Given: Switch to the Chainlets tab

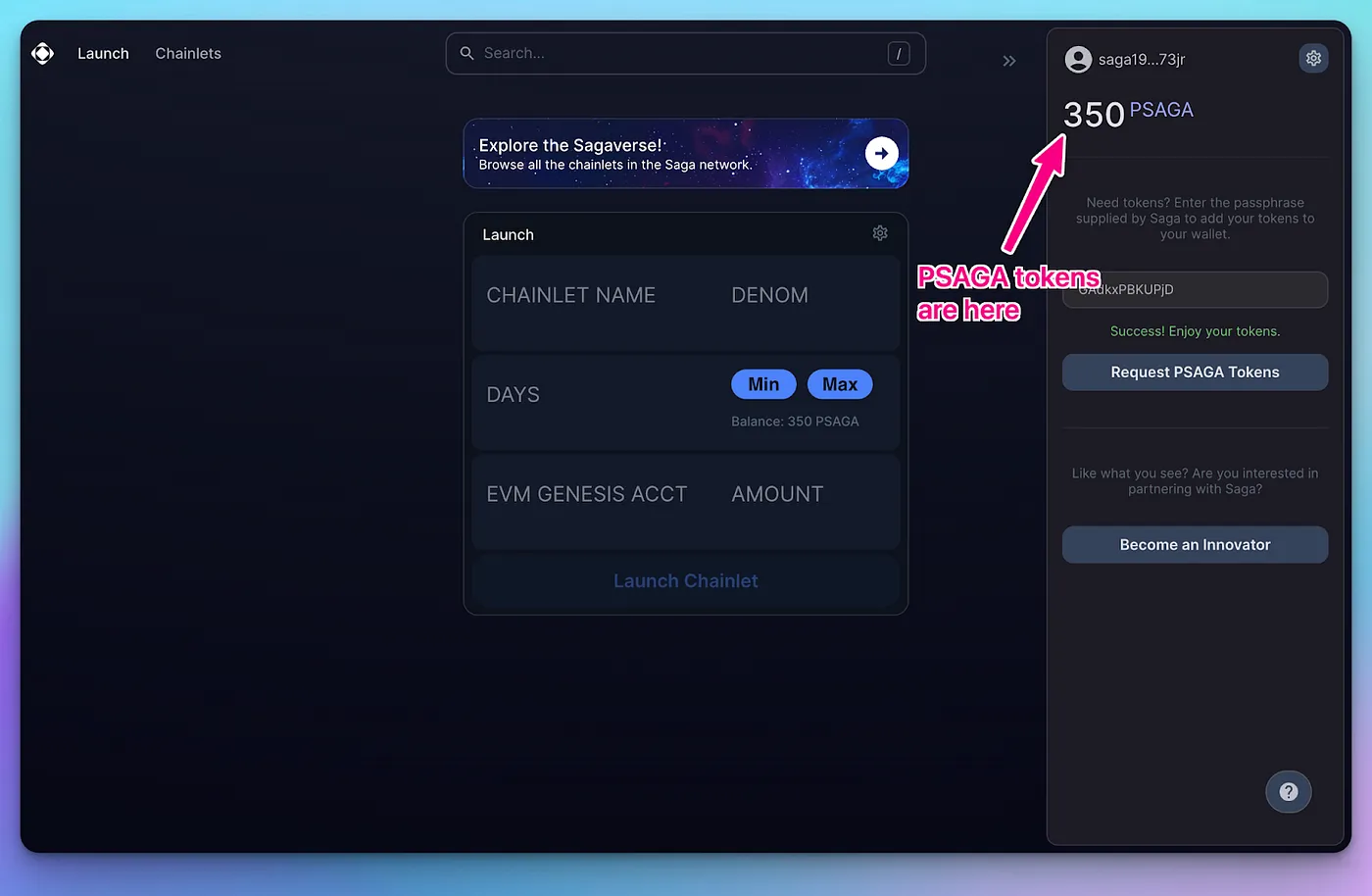Looking at the screenshot, I should (x=188, y=53).
